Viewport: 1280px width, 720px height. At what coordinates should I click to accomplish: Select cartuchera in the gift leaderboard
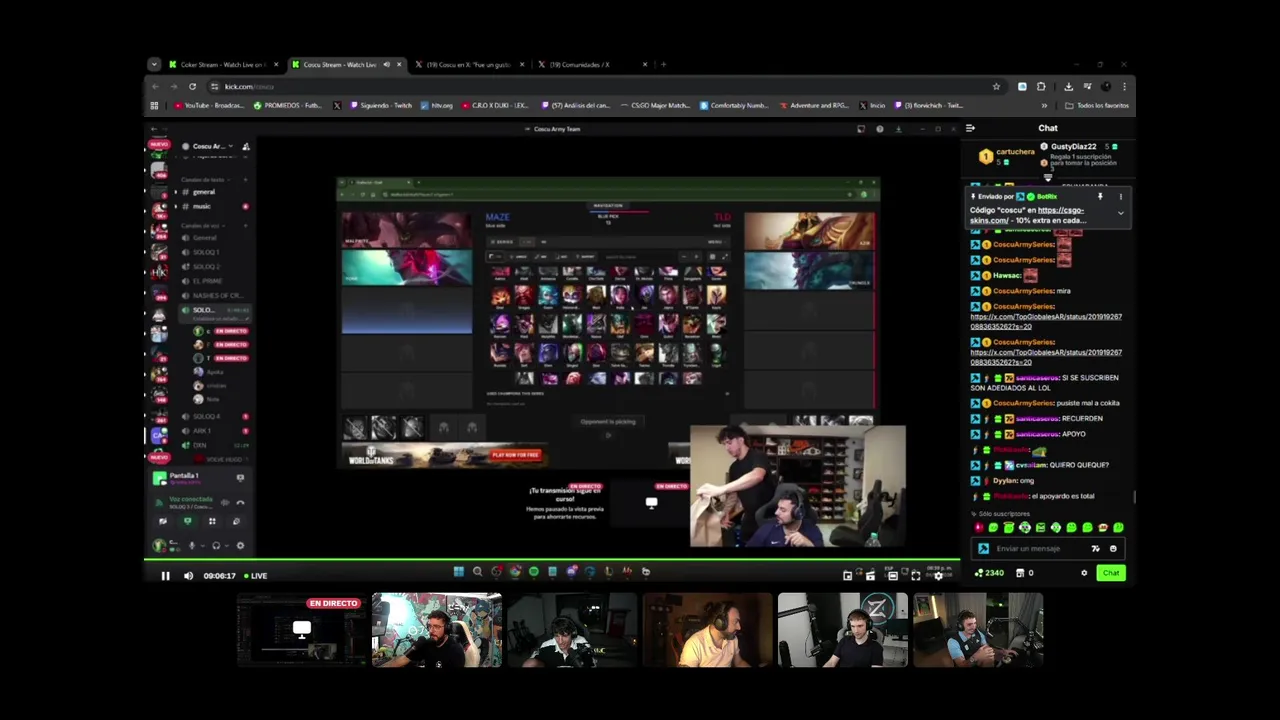[x=1008, y=156]
